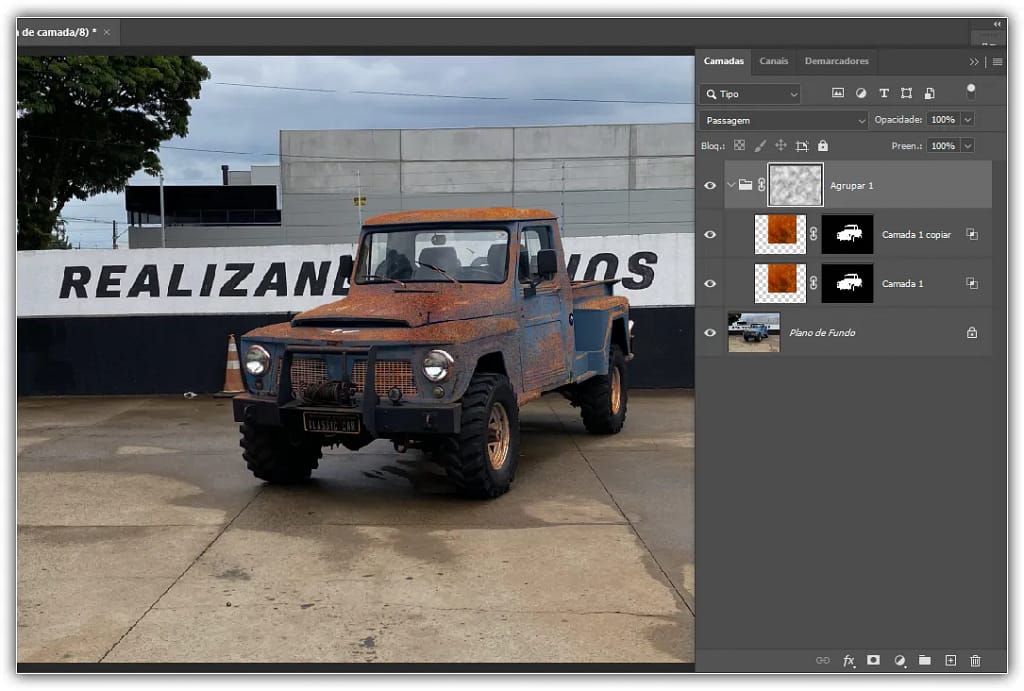Select Camada 1 copiar rust texture thumbnail
The height and width of the screenshot is (691, 1024).
780,234
